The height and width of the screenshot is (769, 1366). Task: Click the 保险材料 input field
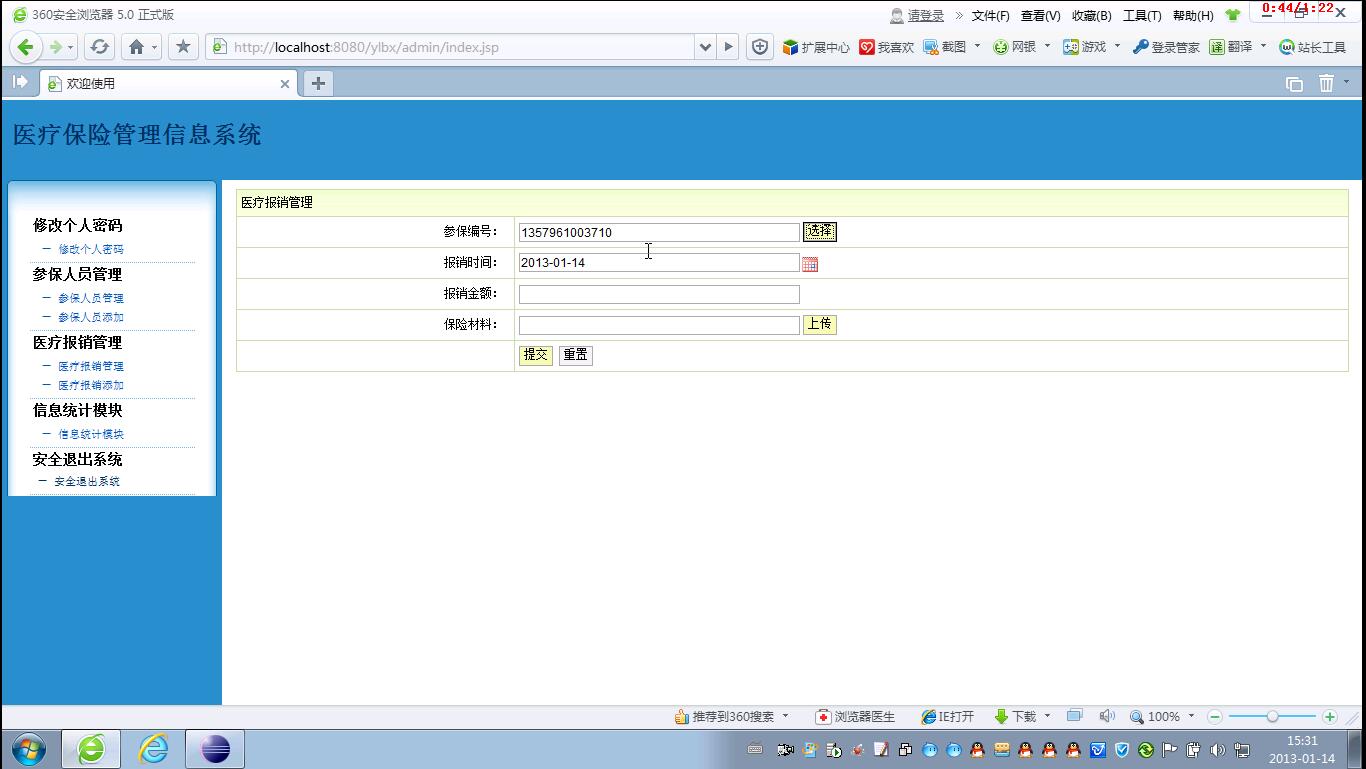(659, 325)
